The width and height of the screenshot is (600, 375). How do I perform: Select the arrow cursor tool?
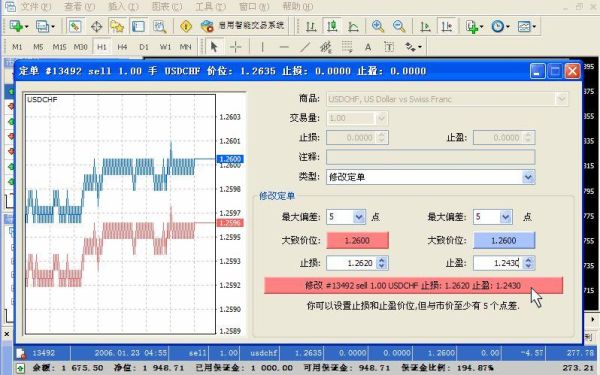[214, 47]
